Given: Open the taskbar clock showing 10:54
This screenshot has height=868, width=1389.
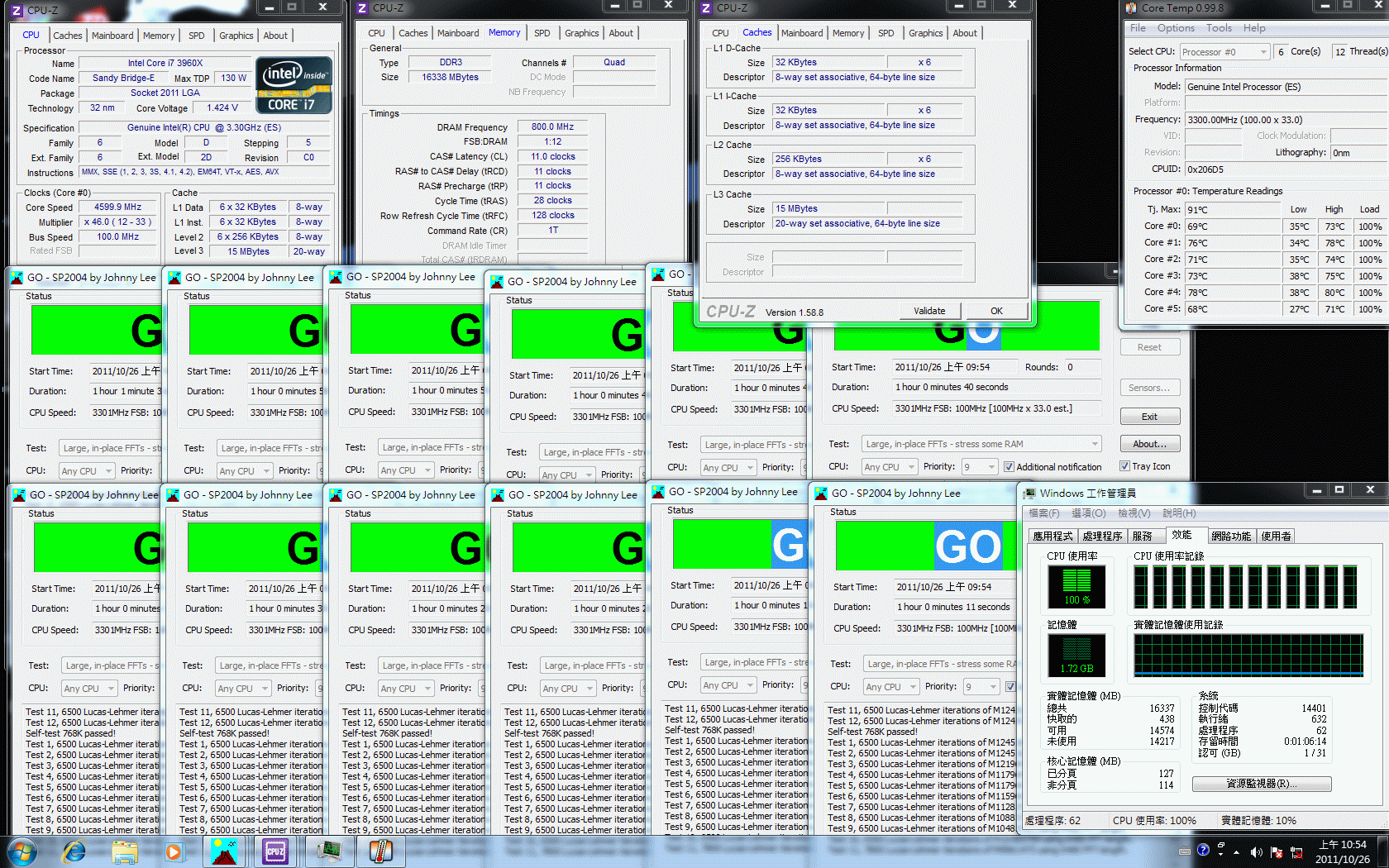Looking at the screenshot, I should pos(1343,851).
